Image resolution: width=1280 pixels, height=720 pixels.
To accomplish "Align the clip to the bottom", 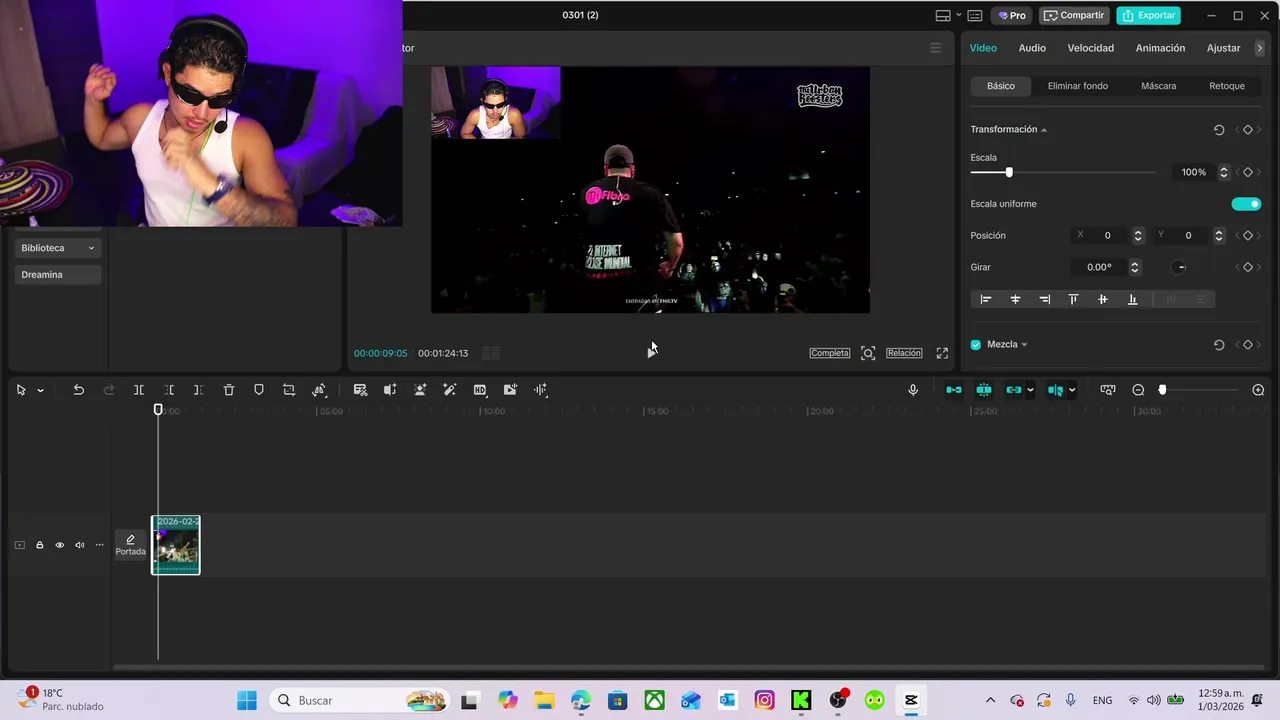I will click(1132, 299).
